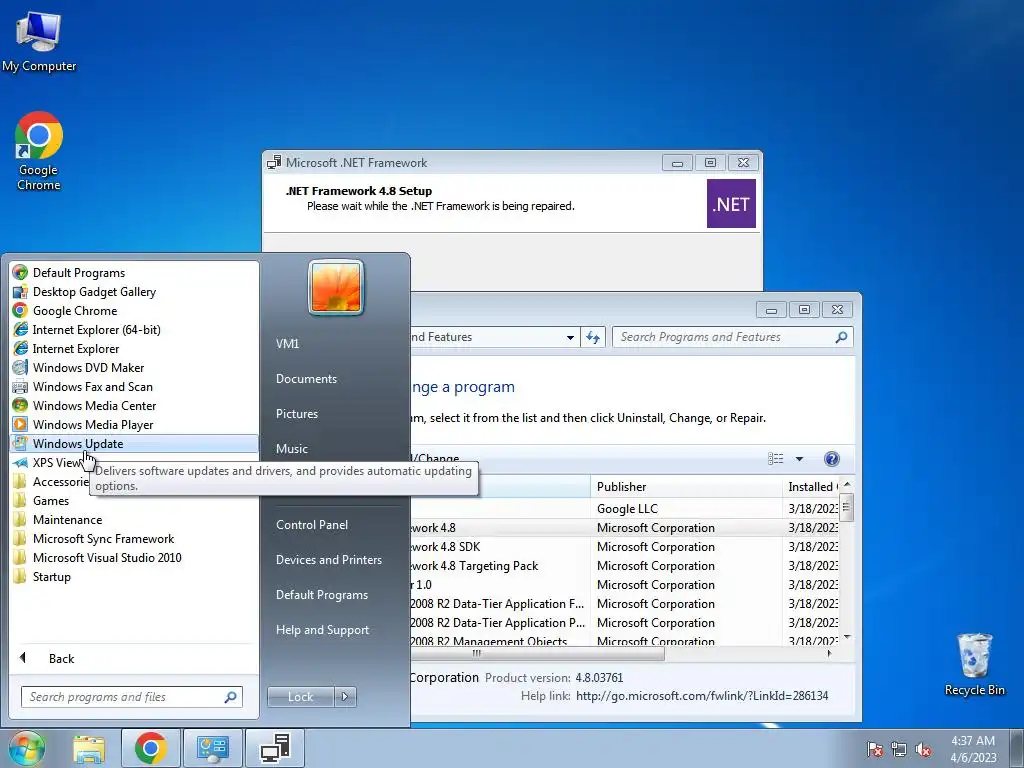This screenshot has width=1024, height=768.
Task: Click the Lock button
Action: pyautogui.click(x=300, y=697)
